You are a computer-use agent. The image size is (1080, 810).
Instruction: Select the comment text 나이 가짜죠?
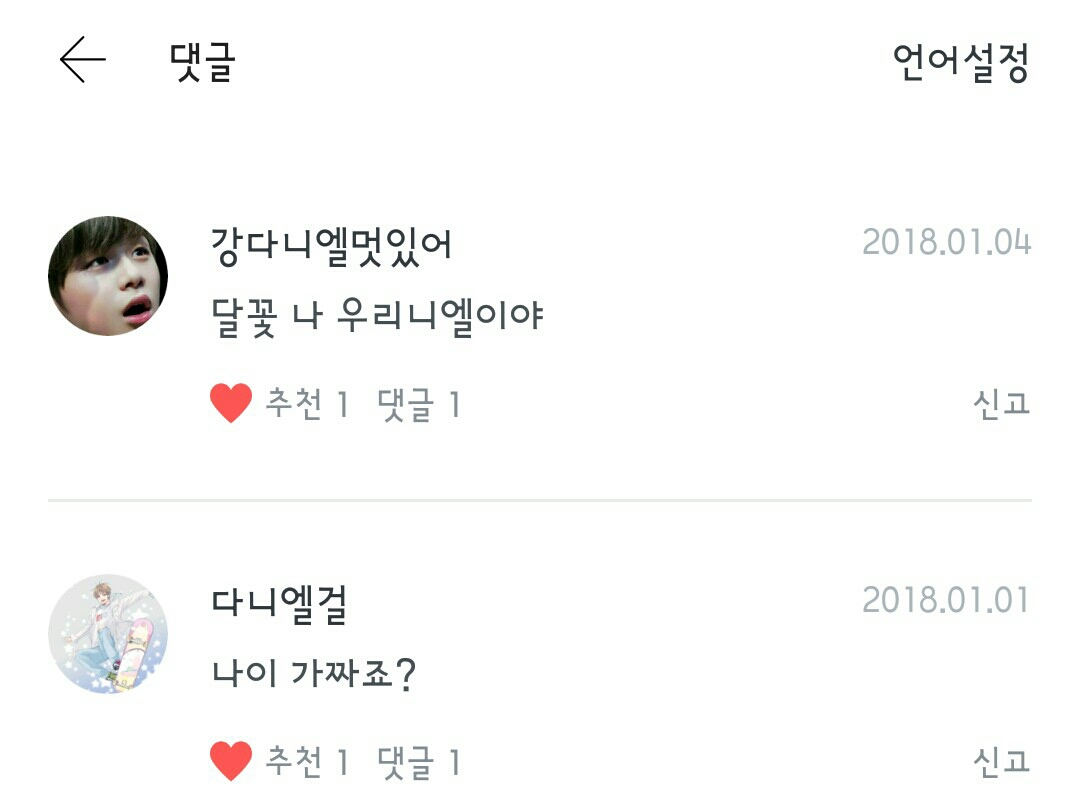tap(313, 675)
